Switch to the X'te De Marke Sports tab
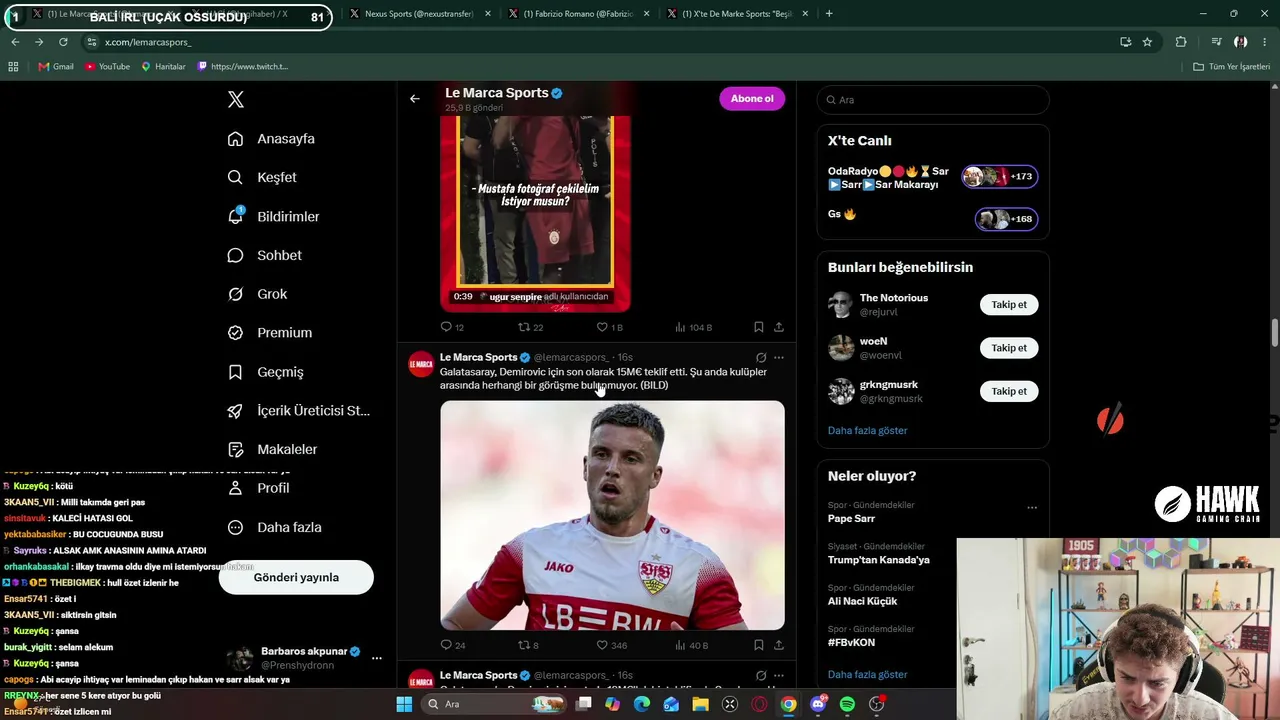Screen dimensions: 1280x720 click(x=738, y=14)
